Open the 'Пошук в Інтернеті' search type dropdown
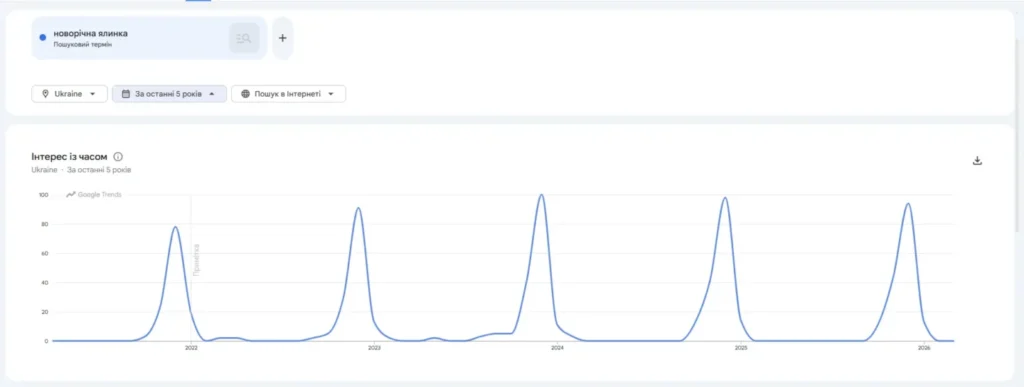 pyautogui.click(x=288, y=94)
